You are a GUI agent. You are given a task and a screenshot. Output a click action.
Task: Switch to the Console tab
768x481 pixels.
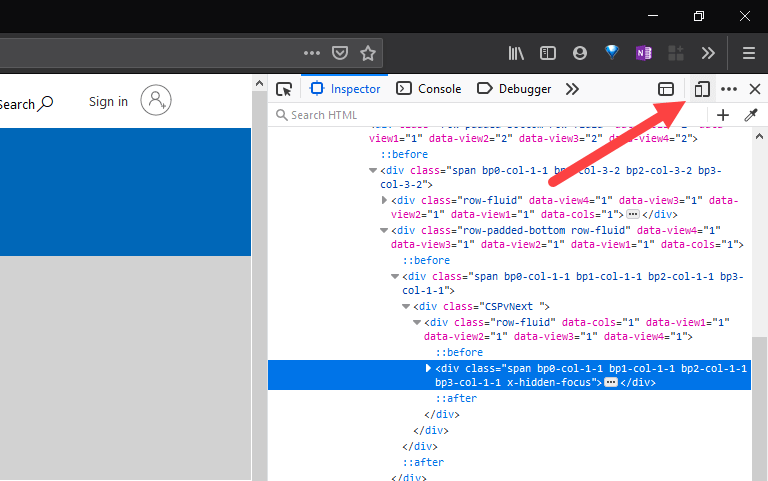pos(429,89)
